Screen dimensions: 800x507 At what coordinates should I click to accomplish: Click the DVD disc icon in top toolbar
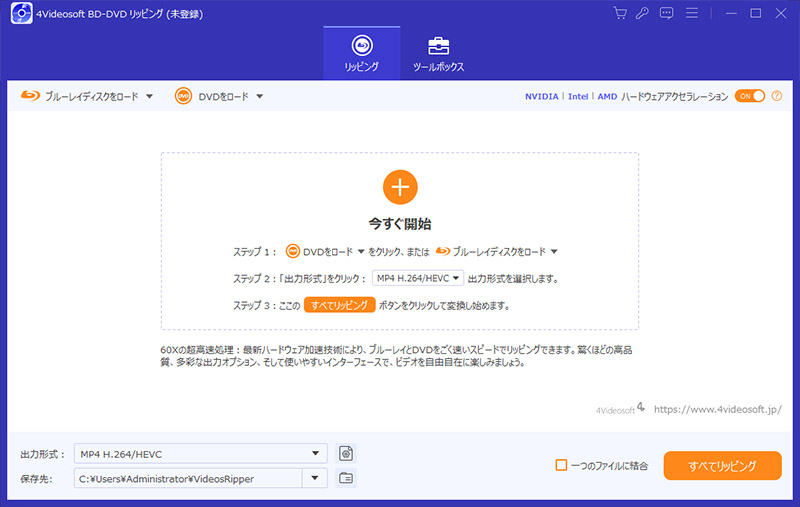[183, 96]
